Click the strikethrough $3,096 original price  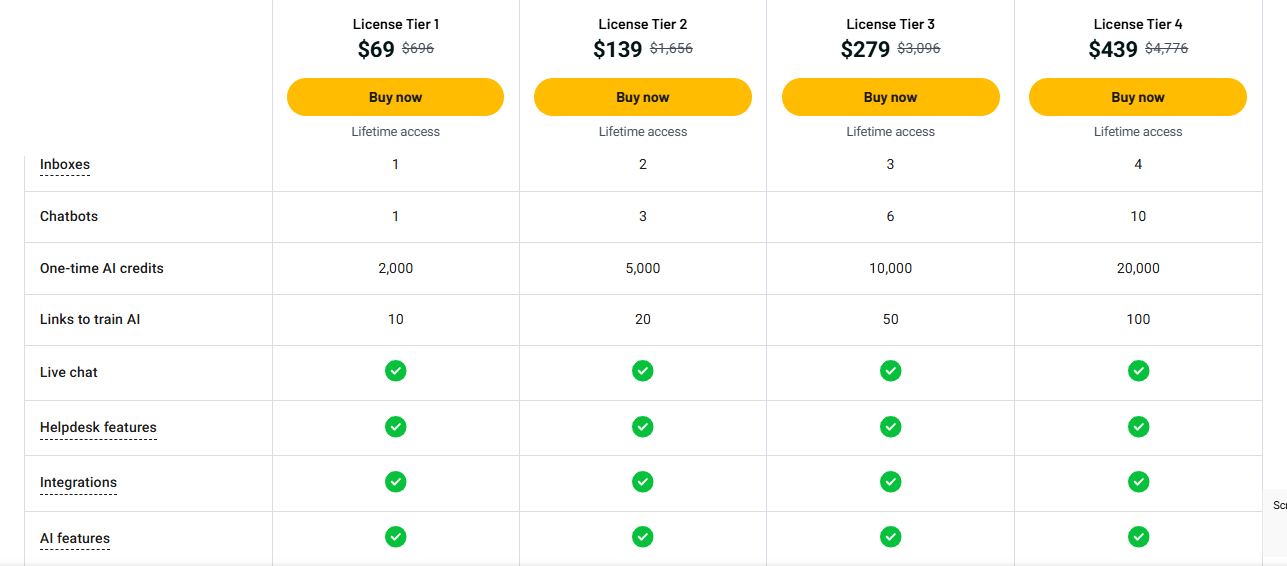pos(918,48)
